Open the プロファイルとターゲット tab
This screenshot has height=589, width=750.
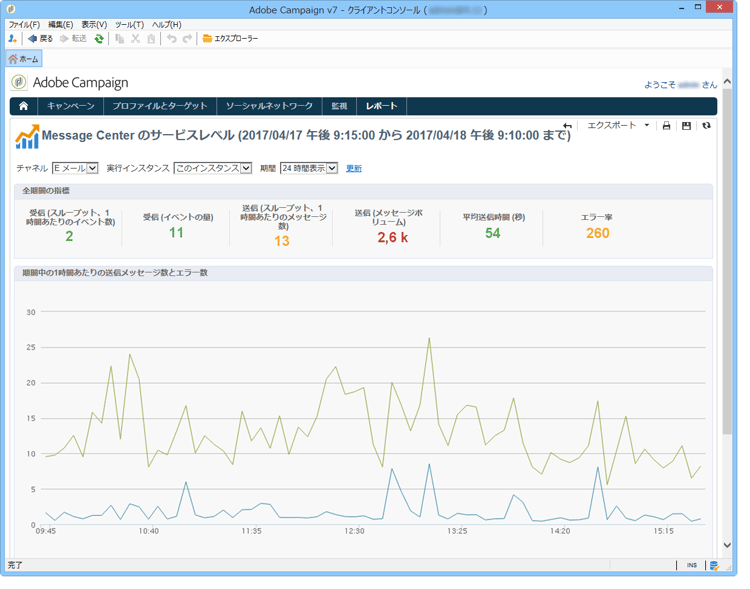[x=162, y=108]
